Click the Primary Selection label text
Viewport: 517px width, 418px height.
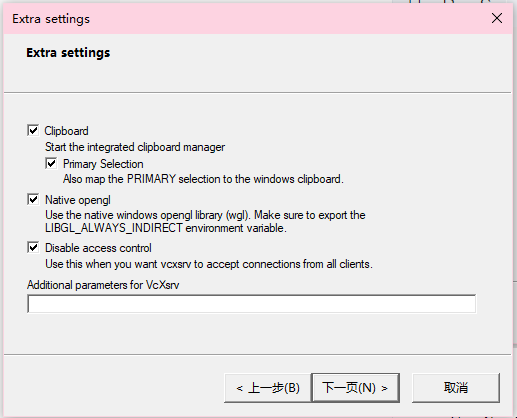tap(103, 164)
